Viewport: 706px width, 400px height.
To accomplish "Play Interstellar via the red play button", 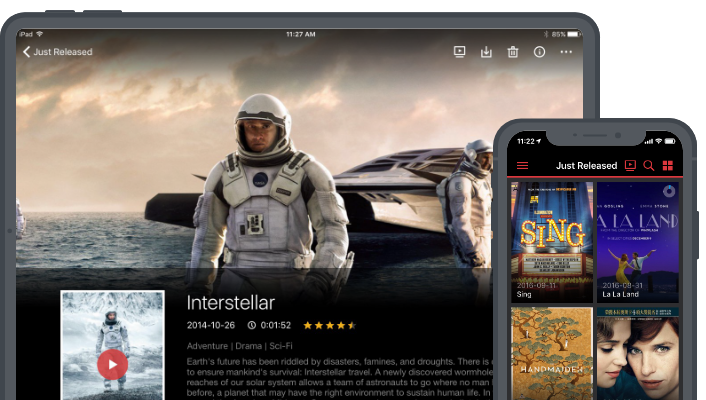I will click(x=112, y=364).
